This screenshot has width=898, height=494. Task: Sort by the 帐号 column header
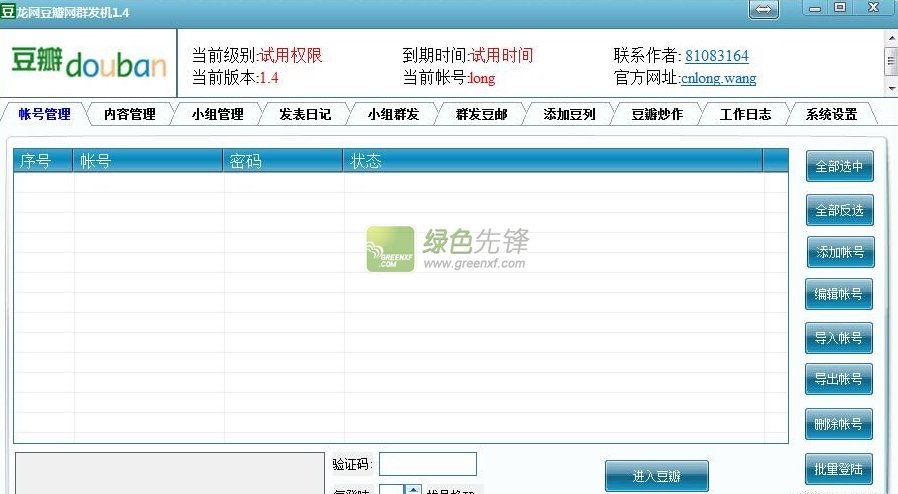(x=148, y=161)
